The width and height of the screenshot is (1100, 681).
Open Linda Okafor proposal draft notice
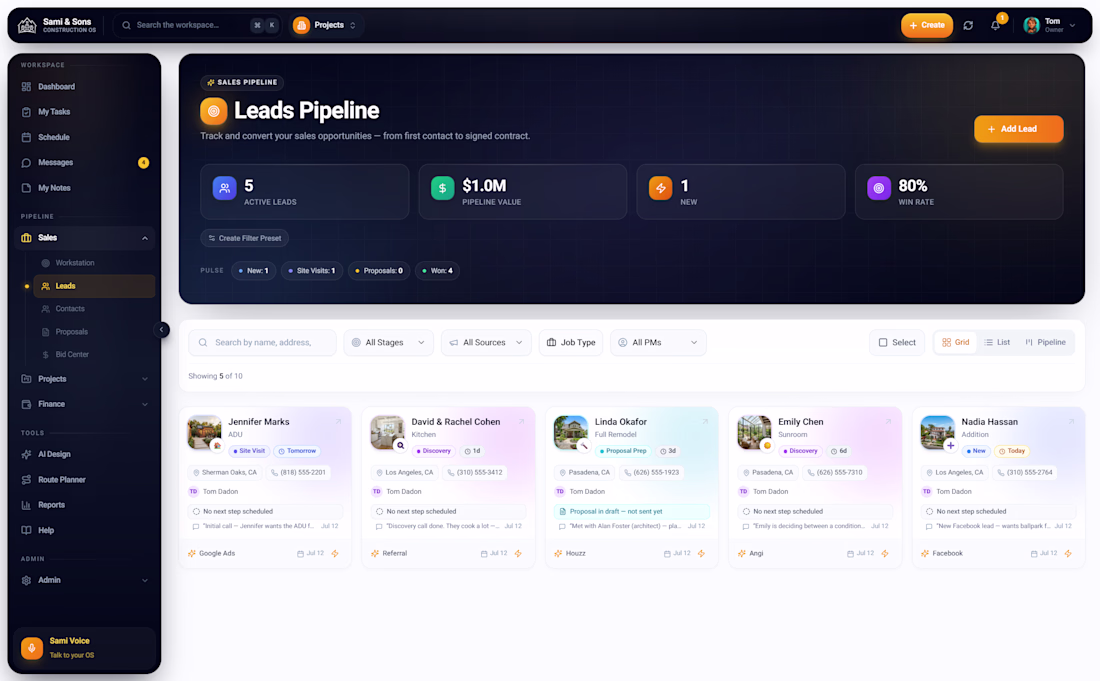click(x=631, y=512)
